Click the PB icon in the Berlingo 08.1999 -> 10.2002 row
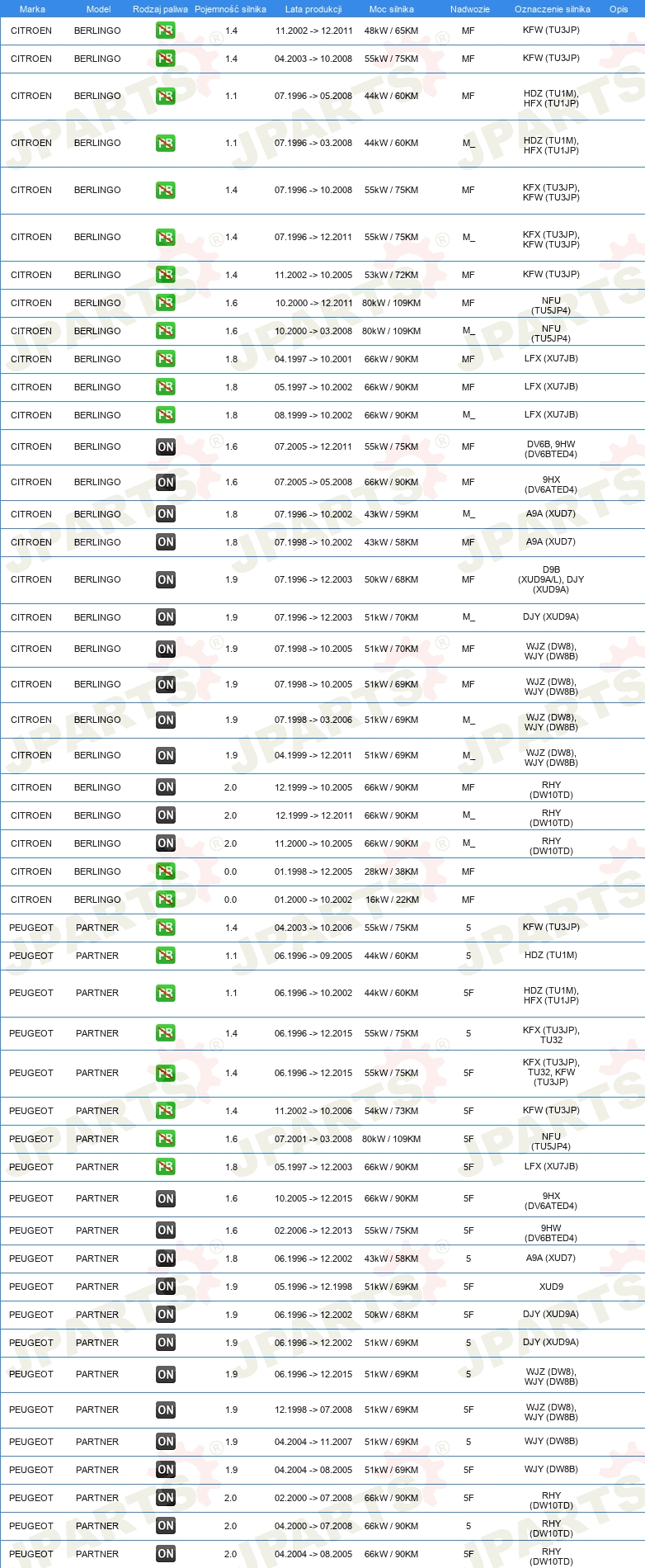The image size is (645, 1568). tap(166, 415)
